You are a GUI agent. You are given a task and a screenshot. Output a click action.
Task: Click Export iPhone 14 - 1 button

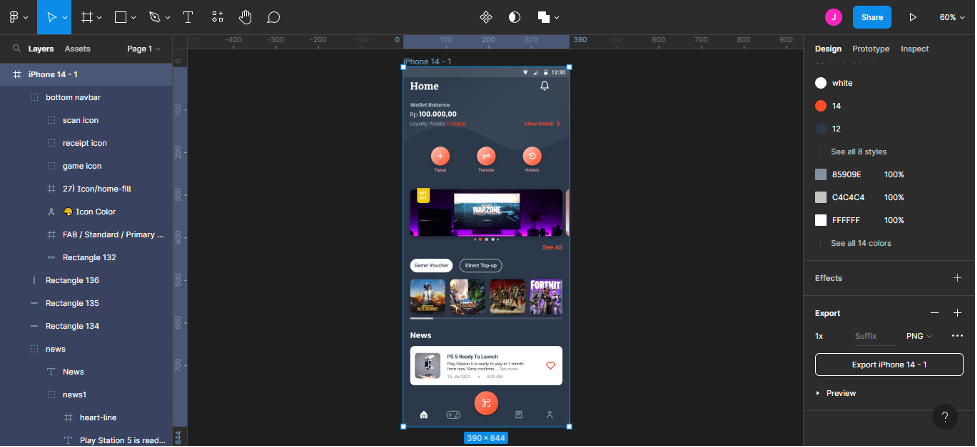coord(889,365)
